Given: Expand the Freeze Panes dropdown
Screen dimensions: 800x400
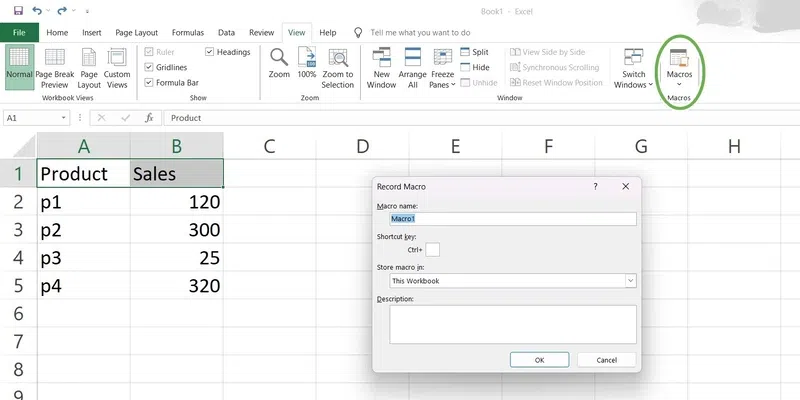Looking at the screenshot, I should coord(442,67).
